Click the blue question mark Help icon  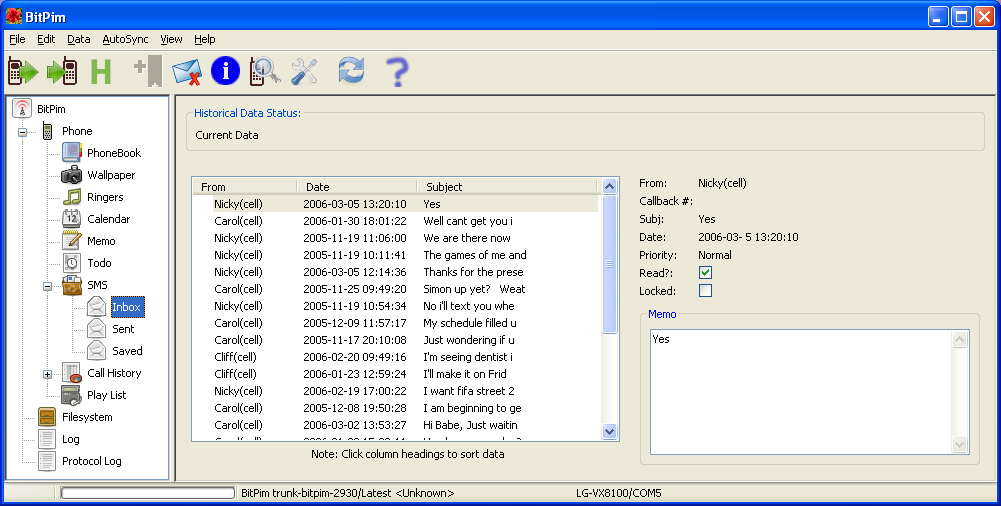(397, 71)
